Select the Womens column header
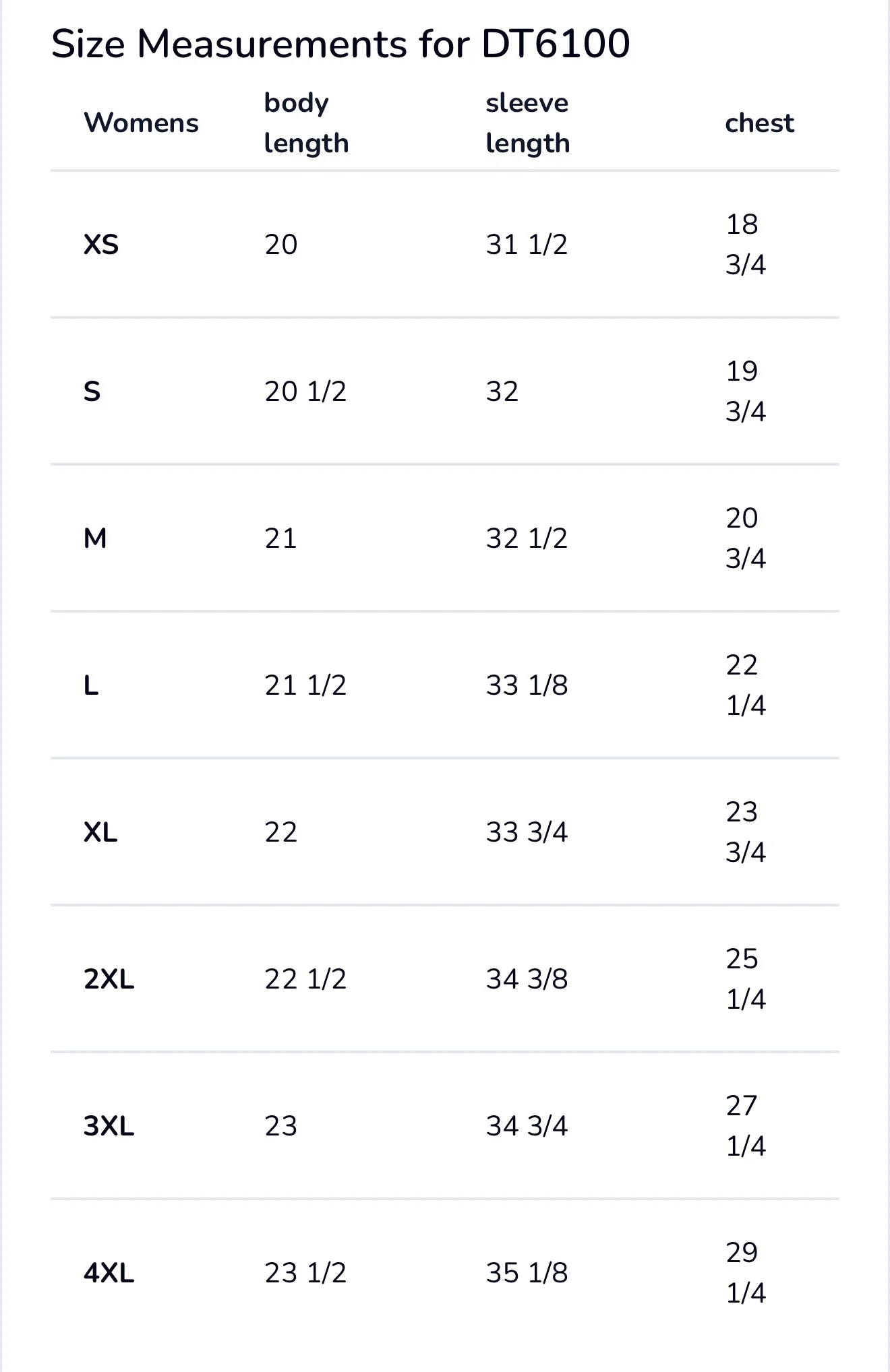The image size is (890, 1372). click(141, 123)
